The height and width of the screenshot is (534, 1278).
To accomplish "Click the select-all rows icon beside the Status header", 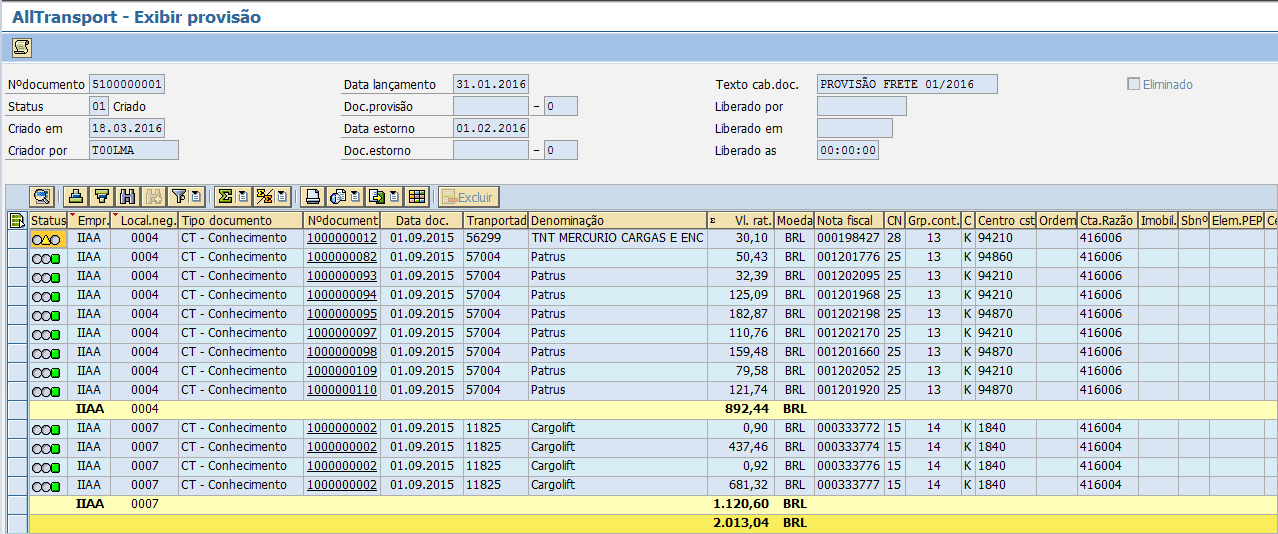I will pos(17,220).
